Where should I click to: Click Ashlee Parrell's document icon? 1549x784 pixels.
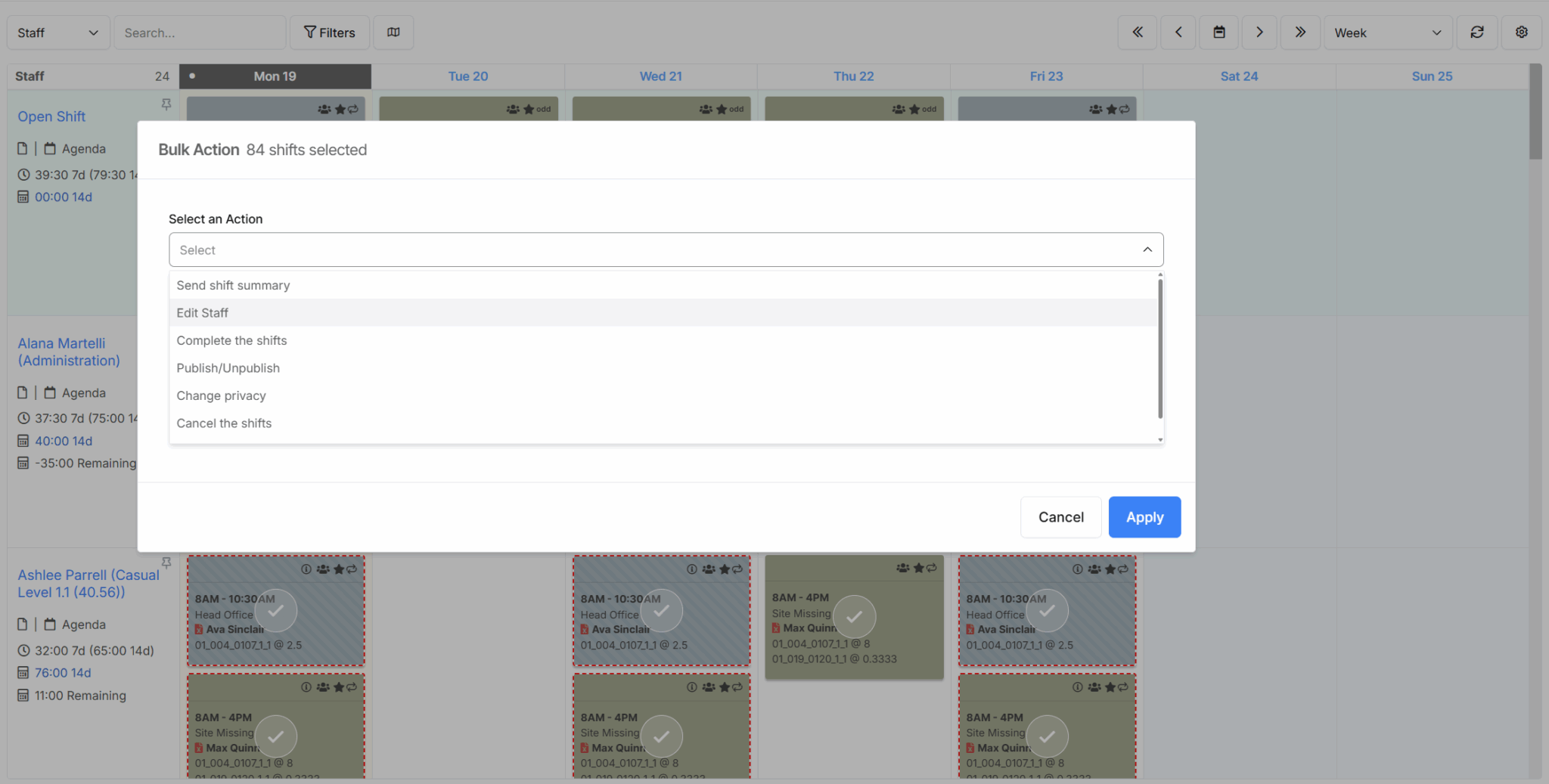click(23, 624)
